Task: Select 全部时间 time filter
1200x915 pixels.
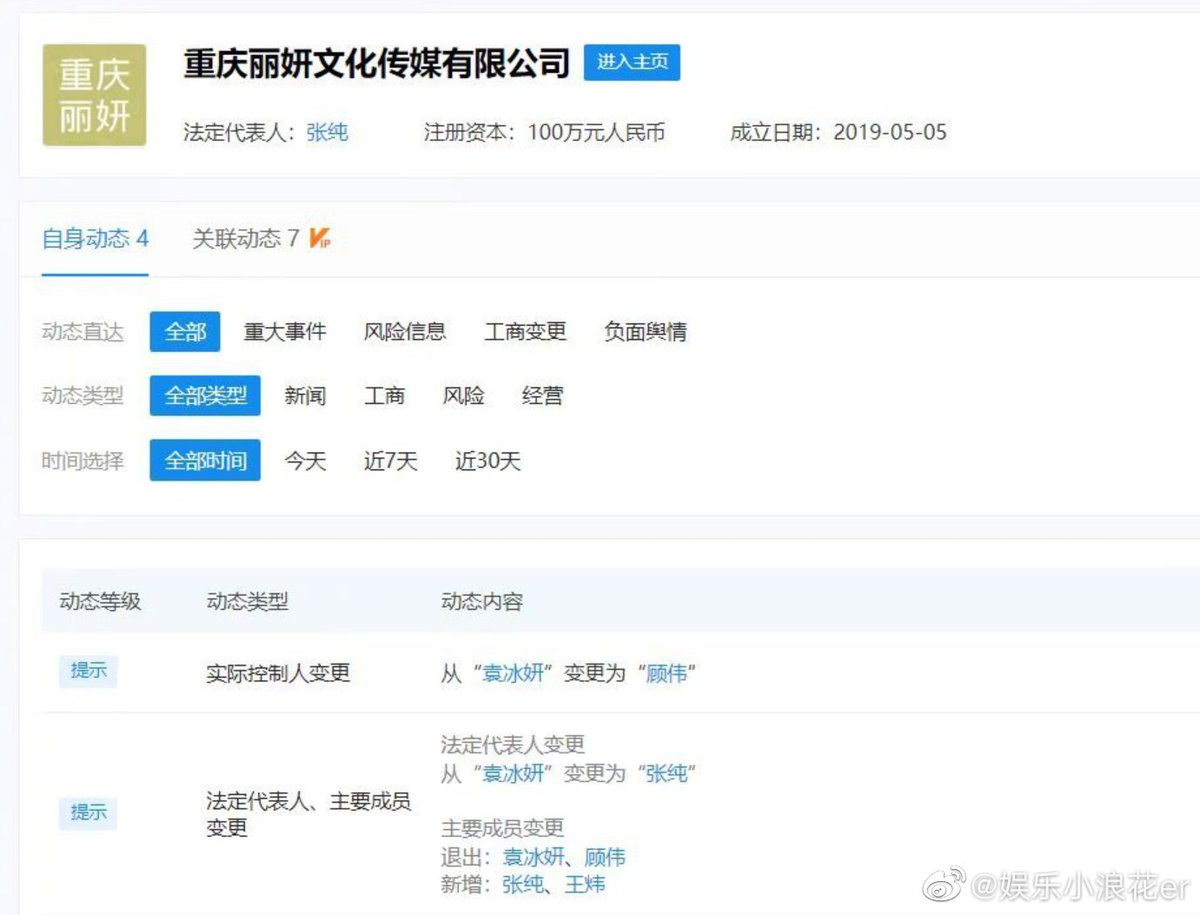Action: click(205, 461)
